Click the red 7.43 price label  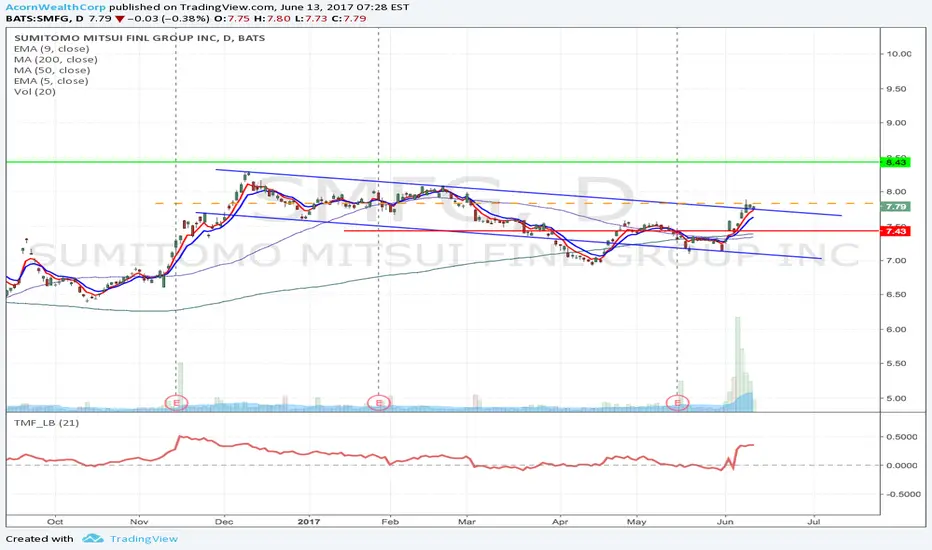click(895, 231)
